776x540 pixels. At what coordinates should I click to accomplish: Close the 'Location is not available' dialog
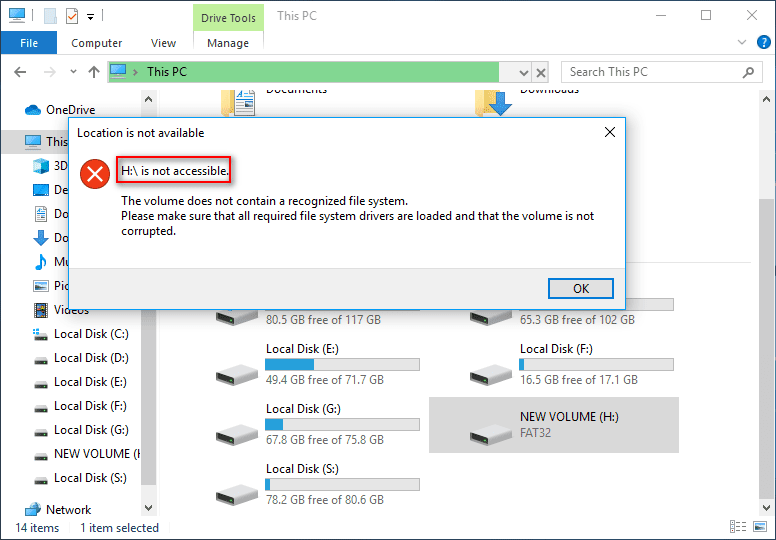(x=609, y=132)
